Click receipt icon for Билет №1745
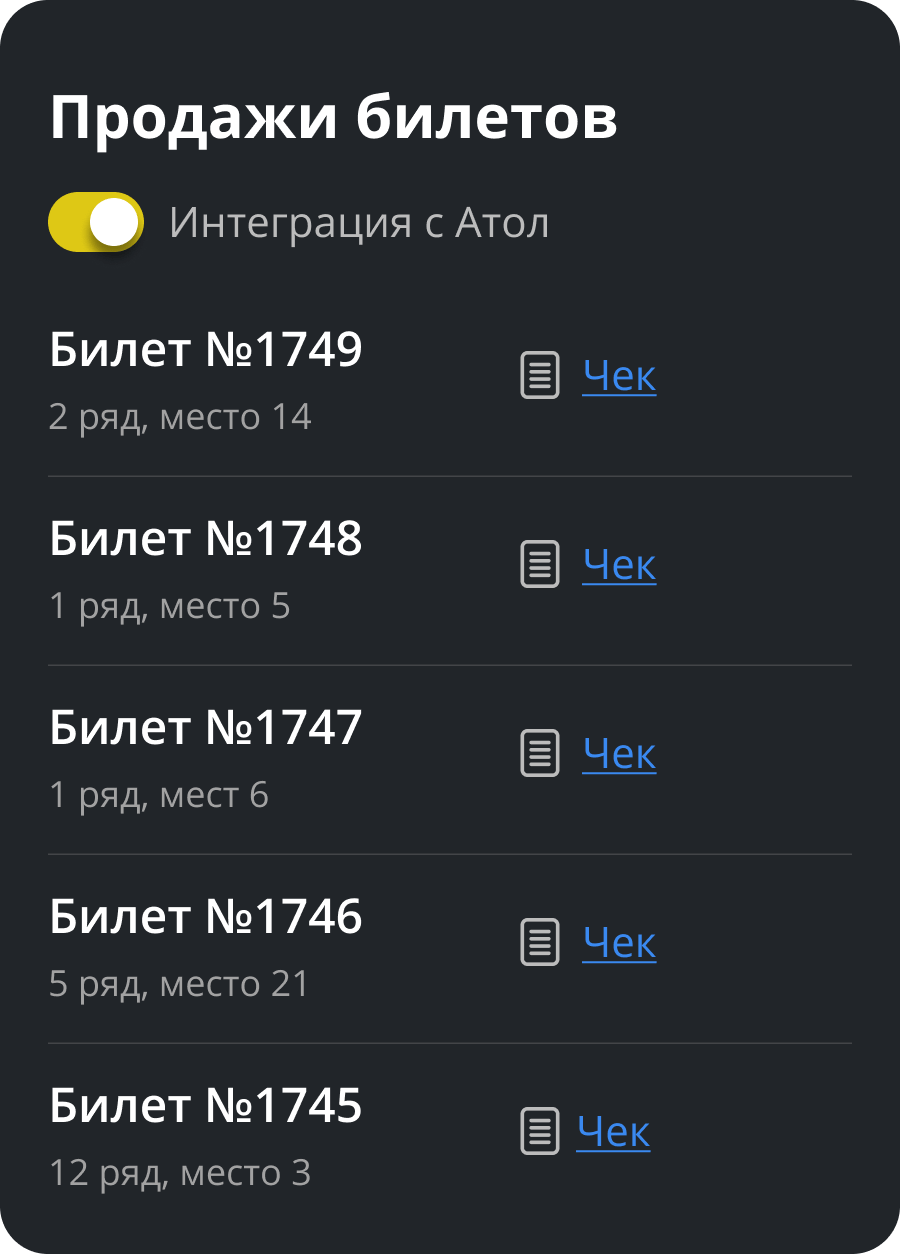Image resolution: width=900 pixels, height=1254 pixels. pyautogui.click(x=540, y=1131)
